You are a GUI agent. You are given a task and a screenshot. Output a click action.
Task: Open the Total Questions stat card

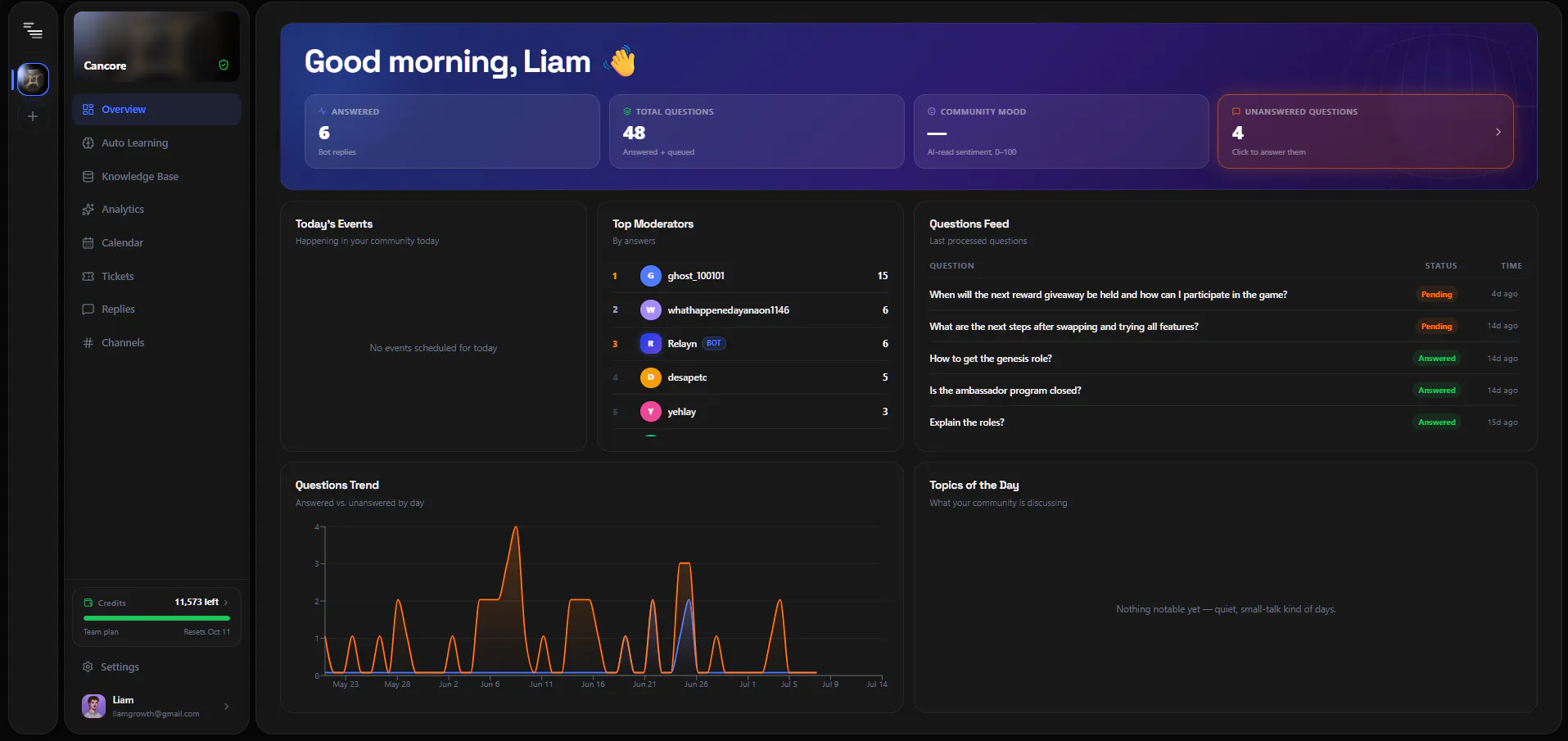coord(757,132)
